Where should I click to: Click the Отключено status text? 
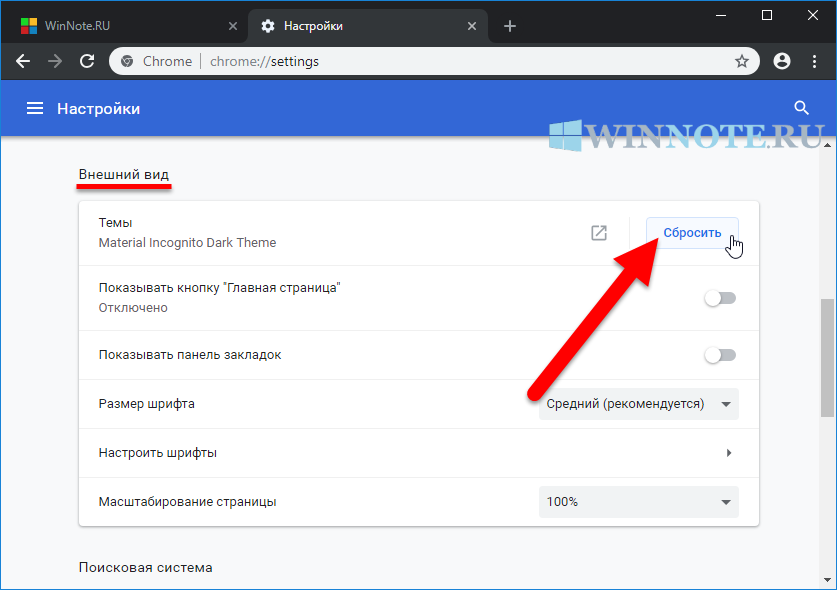[x=133, y=308]
